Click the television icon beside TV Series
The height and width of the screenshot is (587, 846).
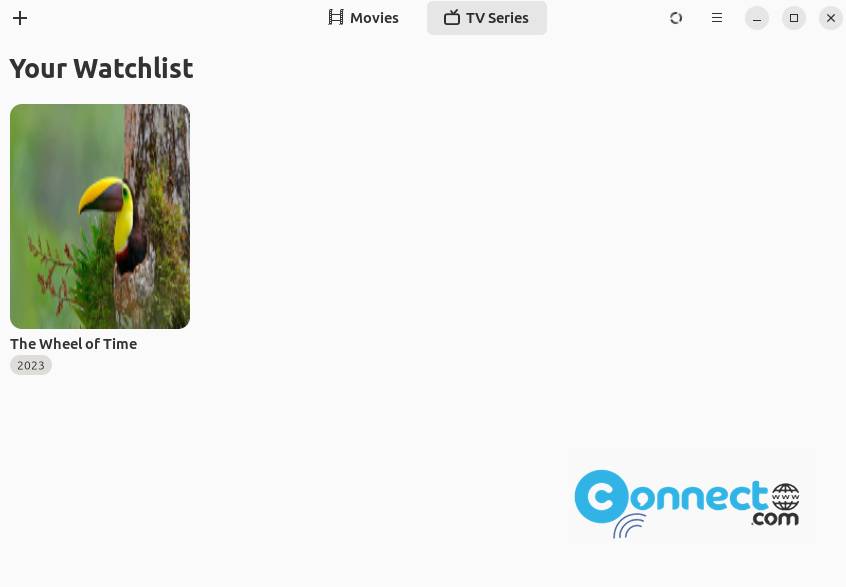(452, 18)
